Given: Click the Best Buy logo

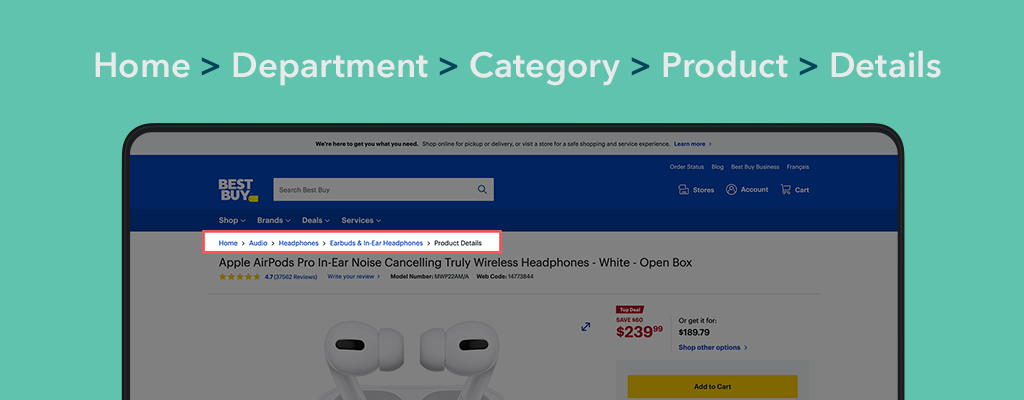Looking at the screenshot, I should pyautogui.click(x=238, y=190).
